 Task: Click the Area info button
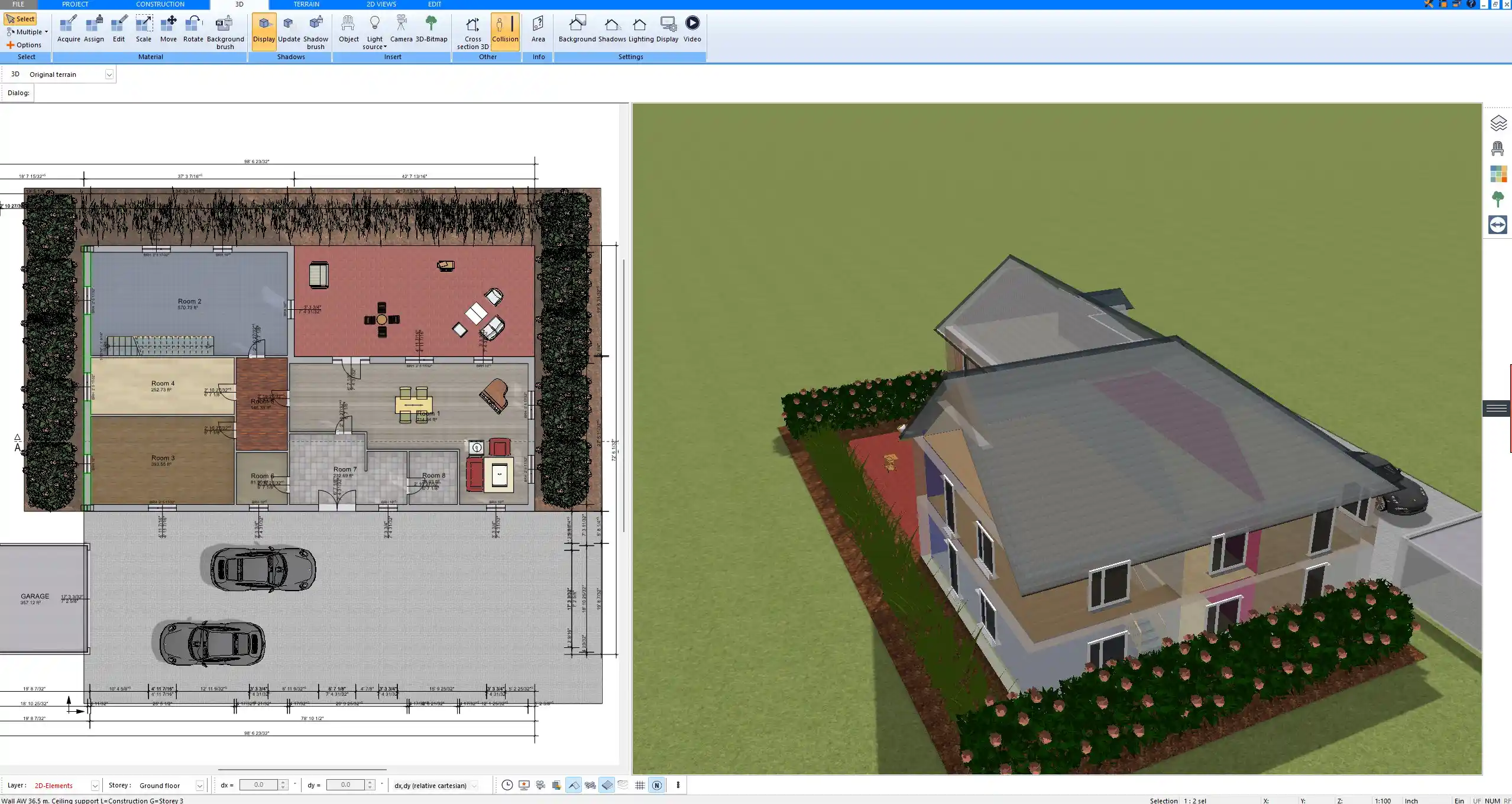(538, 30)
